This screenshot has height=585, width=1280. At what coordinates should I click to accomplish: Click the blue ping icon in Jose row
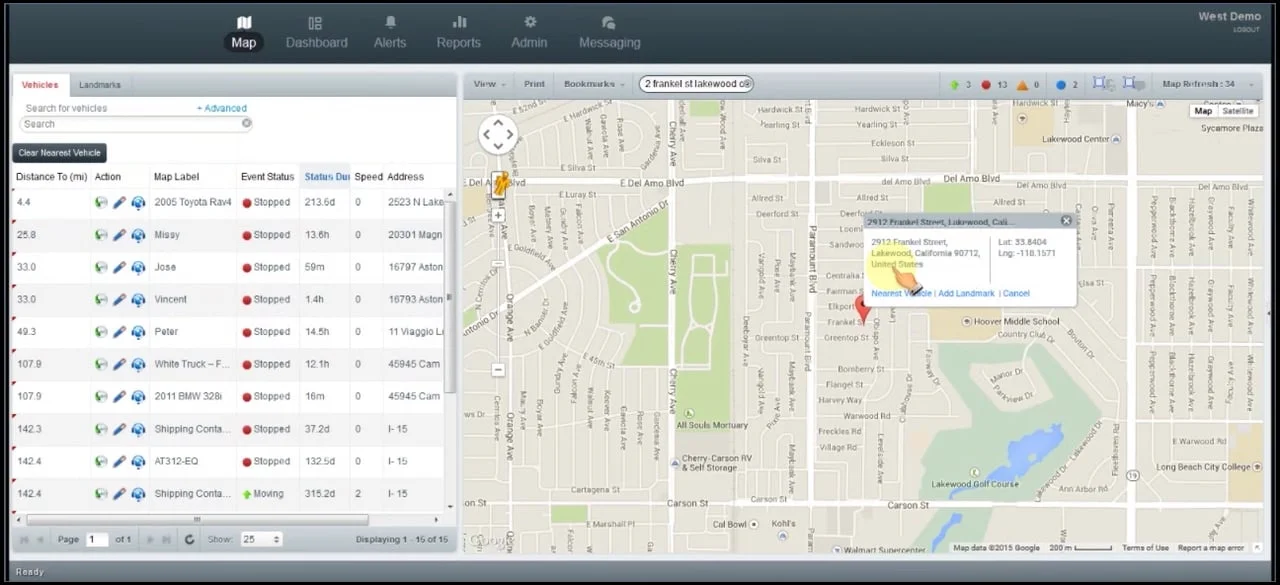tap(138, 267)
